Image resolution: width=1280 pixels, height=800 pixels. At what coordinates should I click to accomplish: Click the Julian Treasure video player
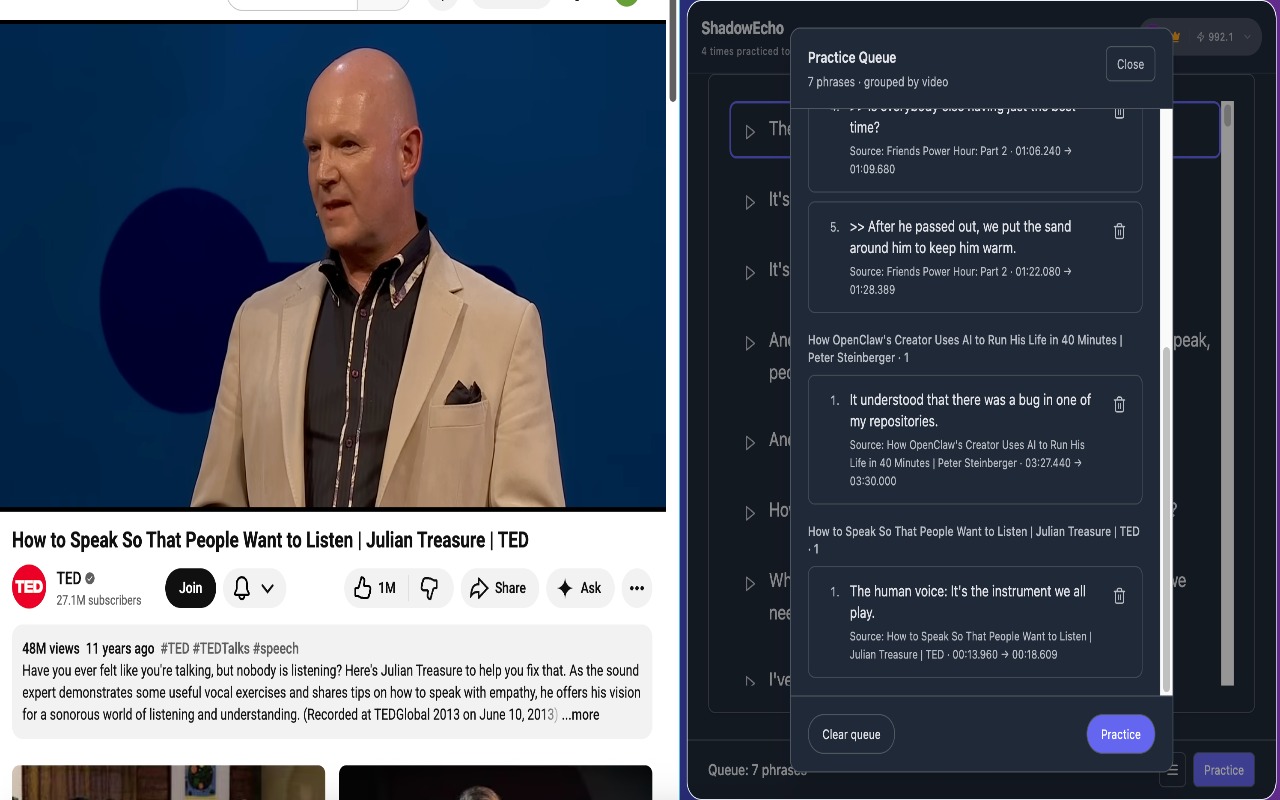[333, 265]
